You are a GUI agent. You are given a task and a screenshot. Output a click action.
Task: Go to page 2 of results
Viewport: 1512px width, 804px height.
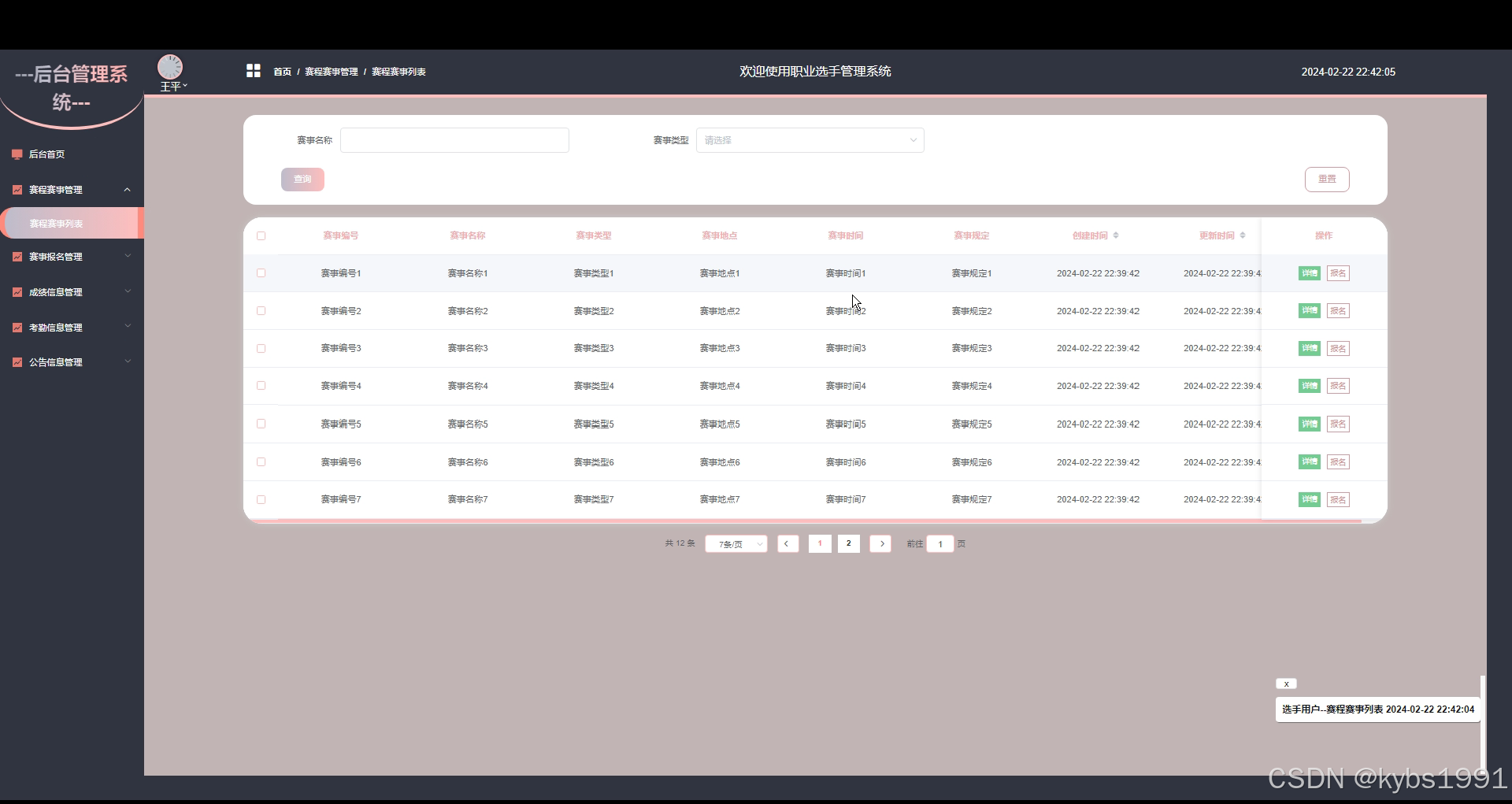[x=848, y=543]
